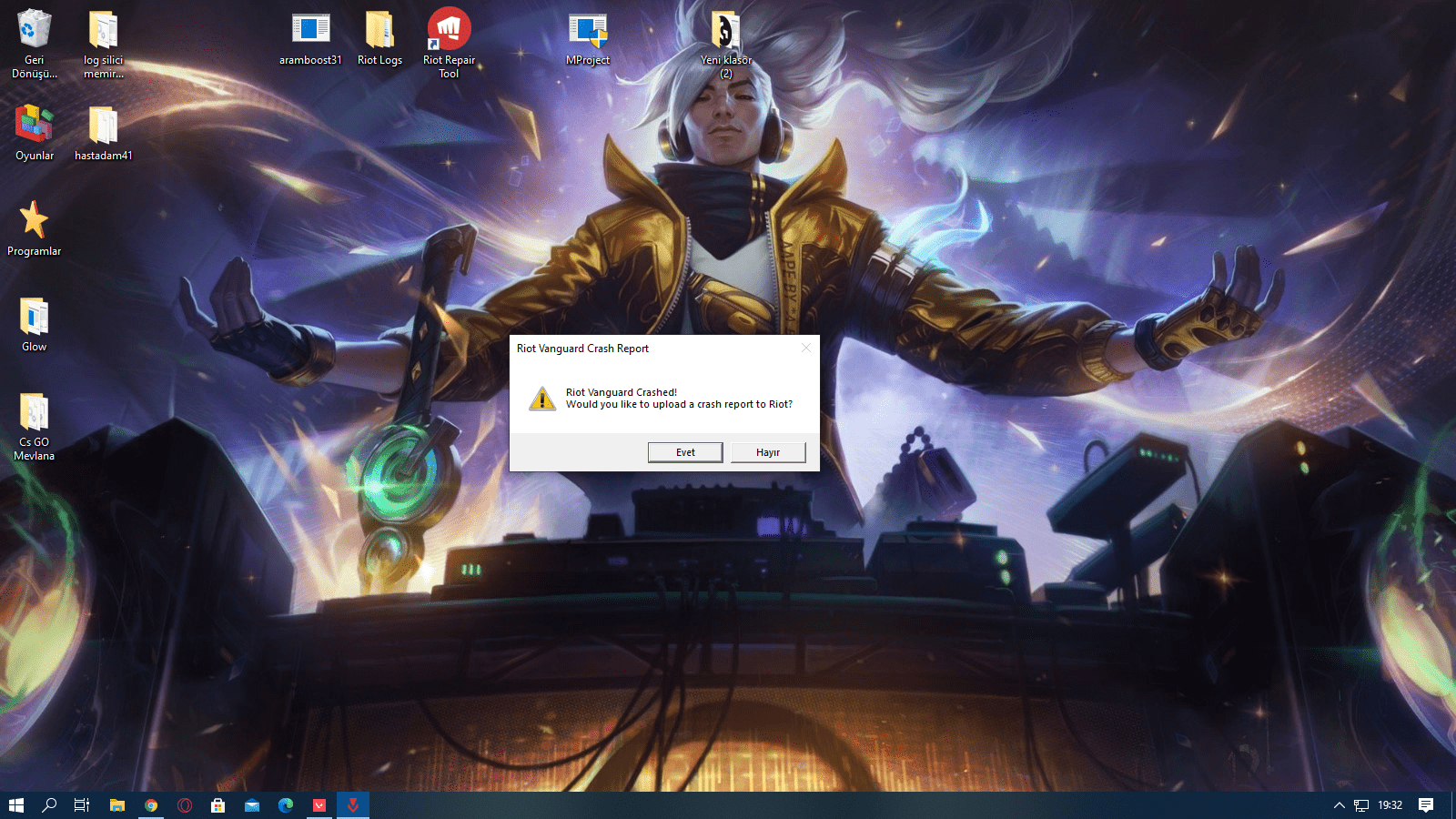1456x819 pixels.
Task: Open Microsoft Store from the taskbar
Action: pyautogui.click(x=218, y=805)
